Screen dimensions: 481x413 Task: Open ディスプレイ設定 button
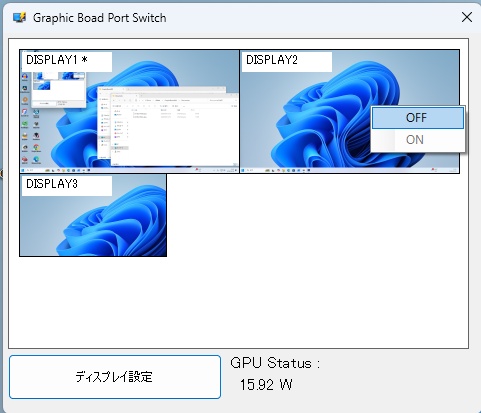pos(115,377)
